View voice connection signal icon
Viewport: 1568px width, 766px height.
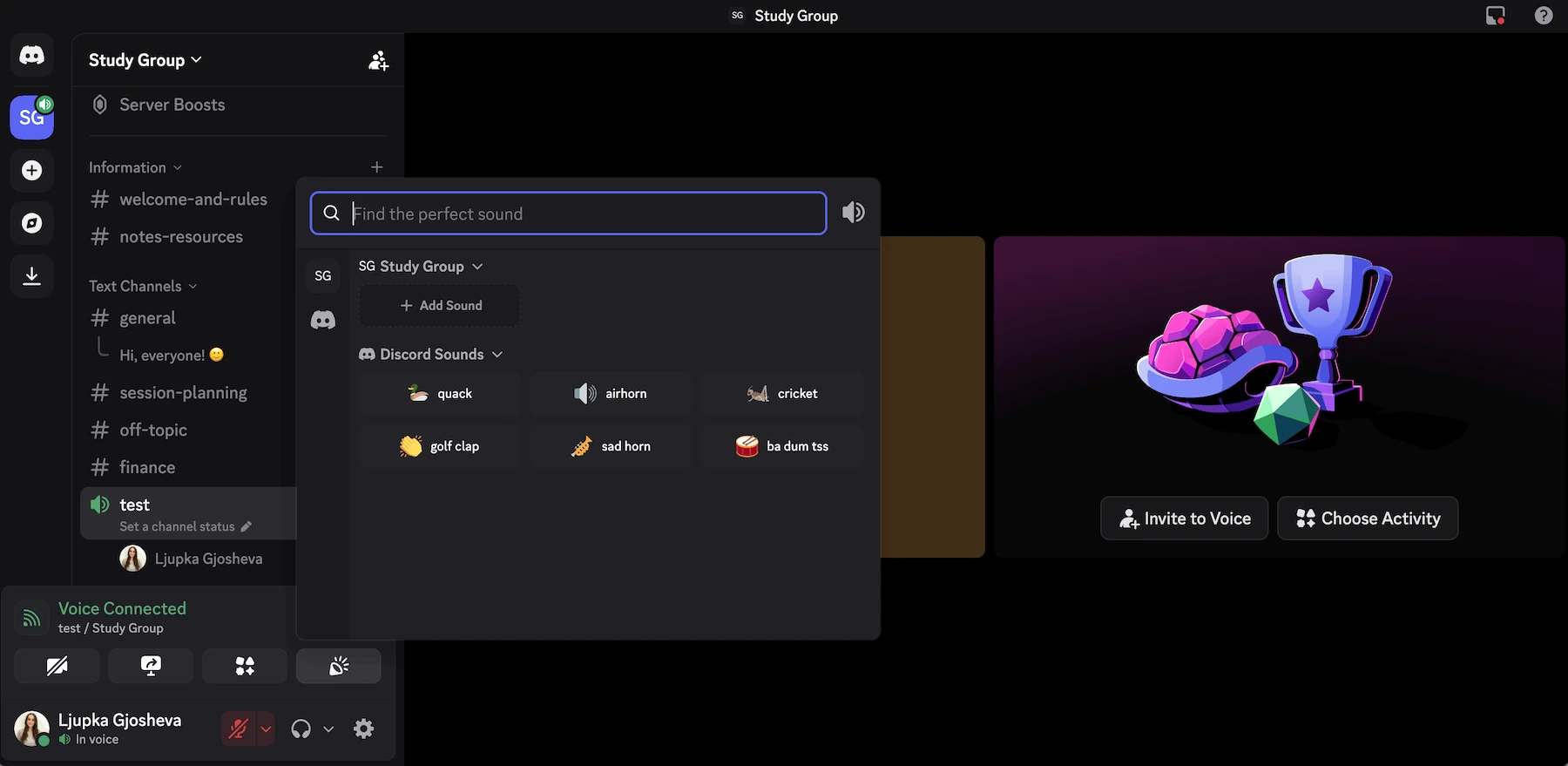click(31, 618)
